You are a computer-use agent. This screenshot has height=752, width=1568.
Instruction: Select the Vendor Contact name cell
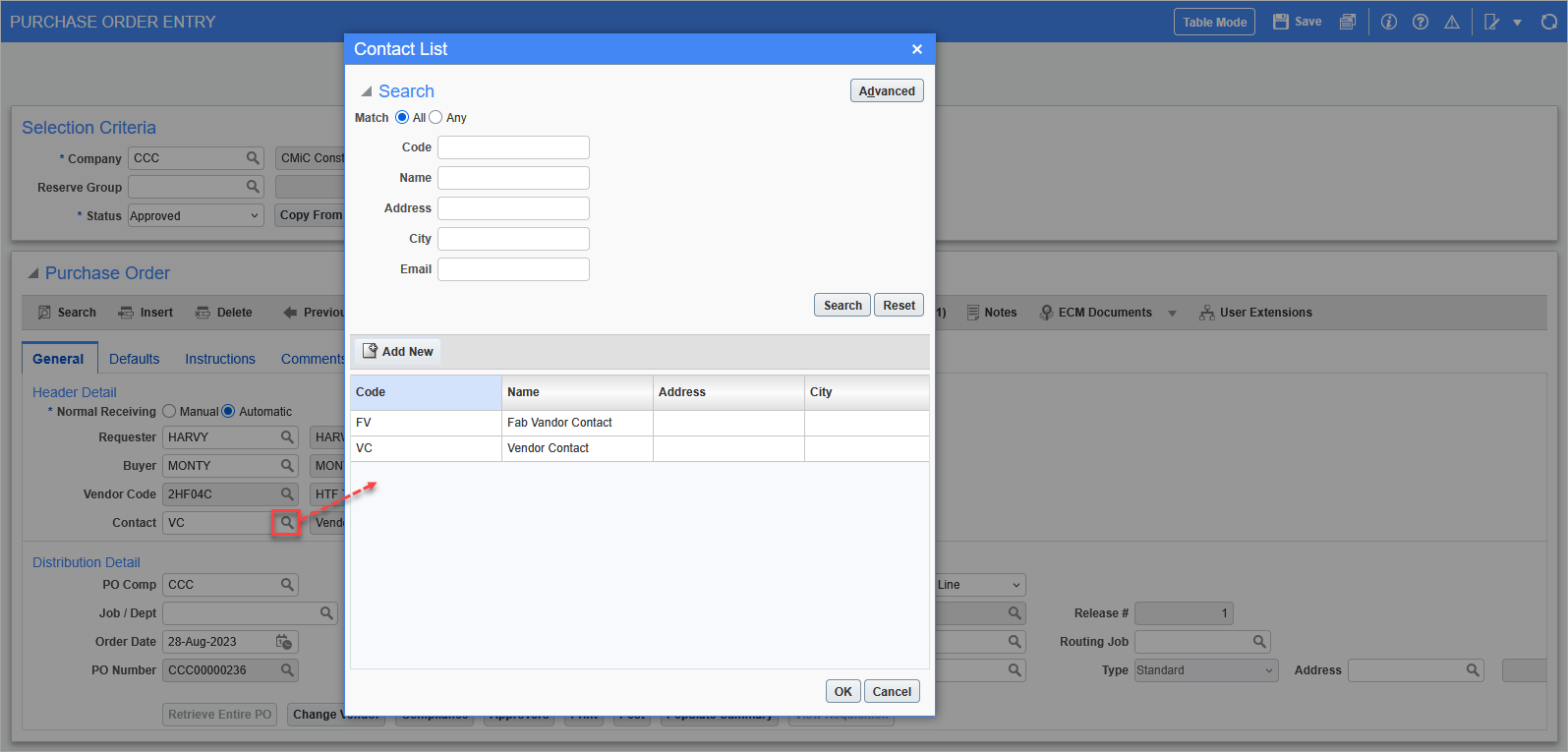tap(577, 448)
